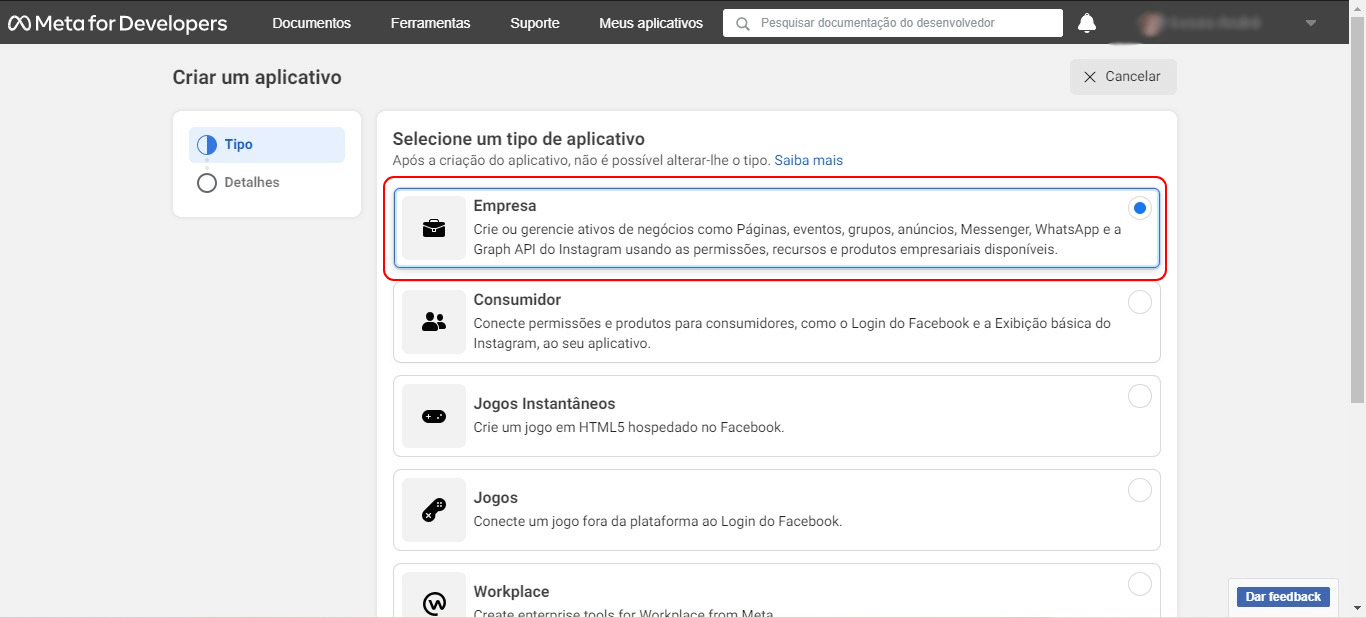Click the Cancelar button

click(x=1122, y=76)
